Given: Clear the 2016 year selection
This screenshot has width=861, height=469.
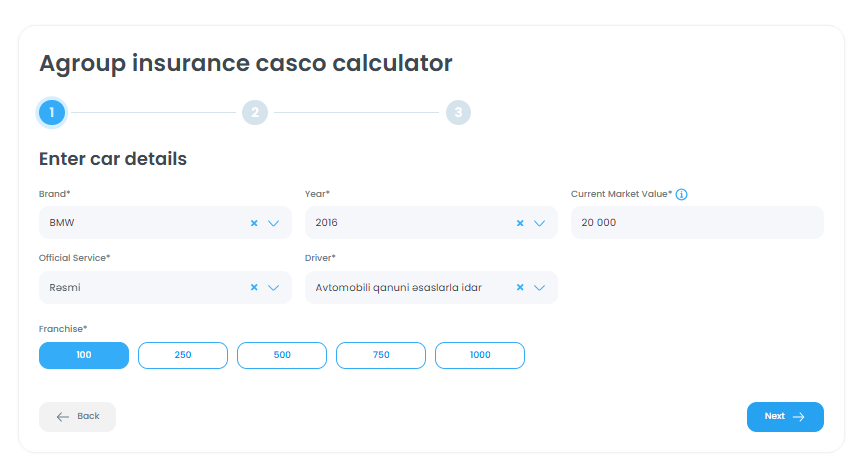Looking at the screenshot, I should pos(520,223).
